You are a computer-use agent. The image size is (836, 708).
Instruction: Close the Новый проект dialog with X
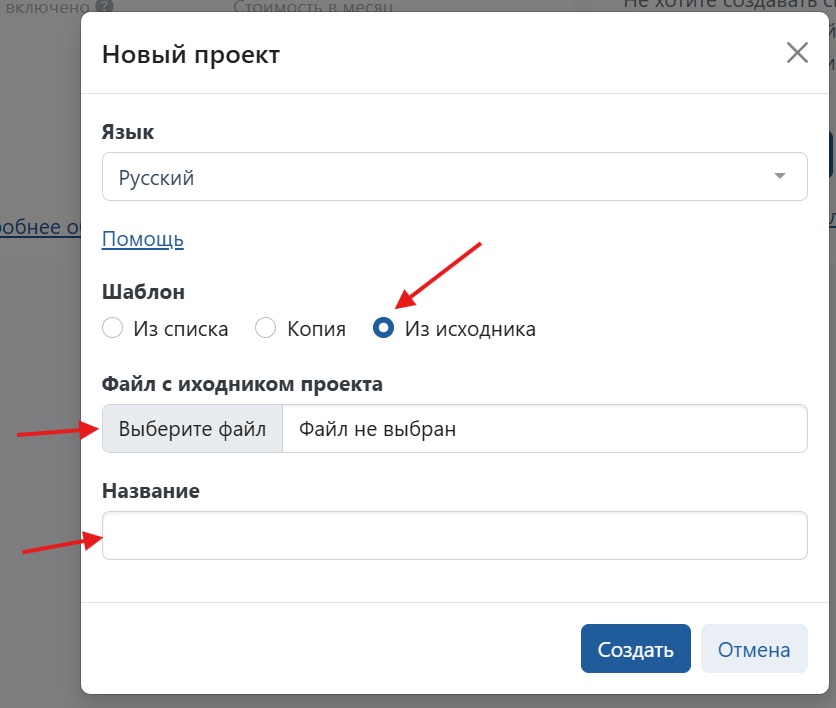pyautogui.click(x=797, y=53)
